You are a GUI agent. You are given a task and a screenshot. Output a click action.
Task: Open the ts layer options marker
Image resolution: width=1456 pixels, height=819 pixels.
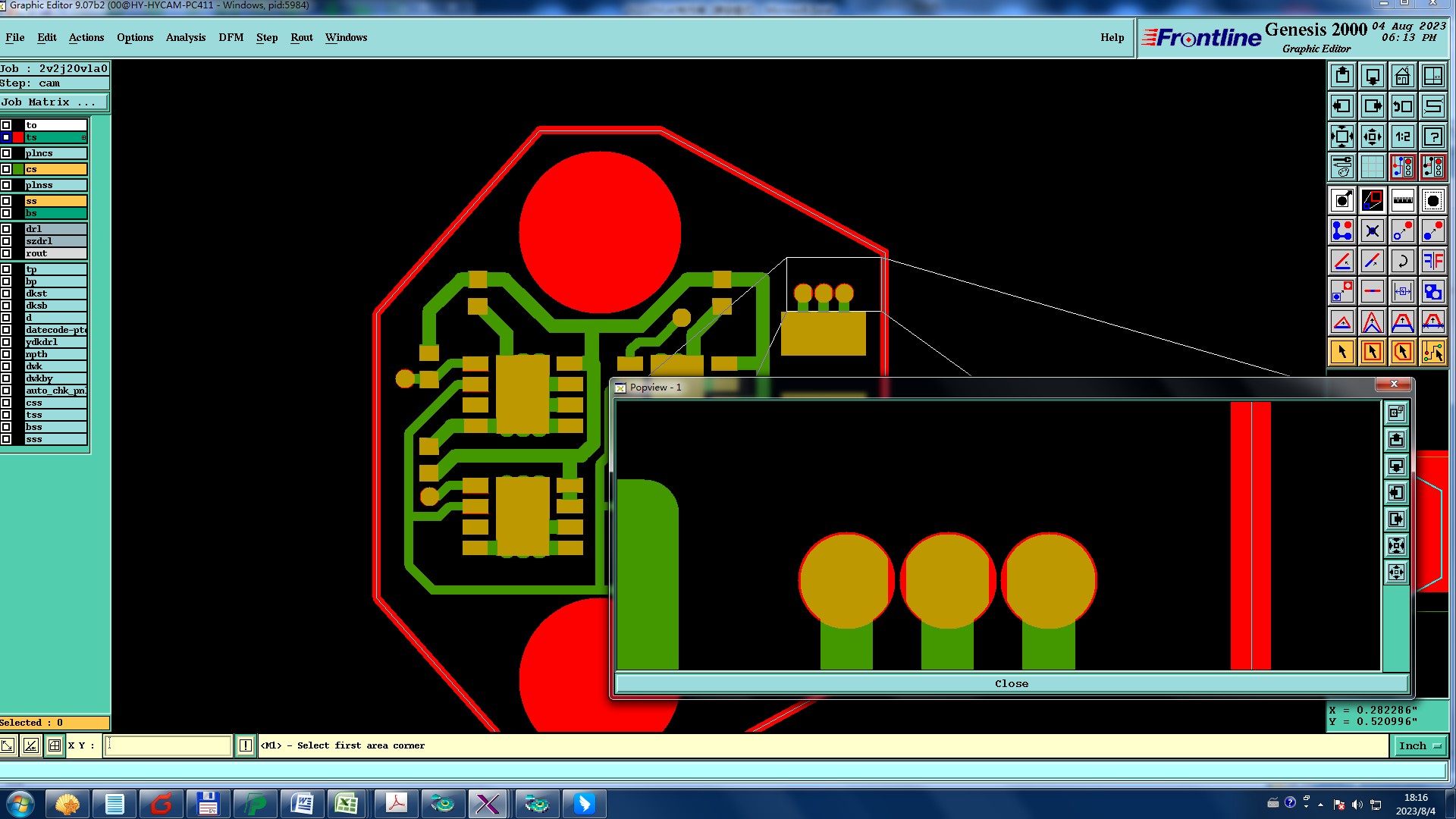(x=83, y=137)
